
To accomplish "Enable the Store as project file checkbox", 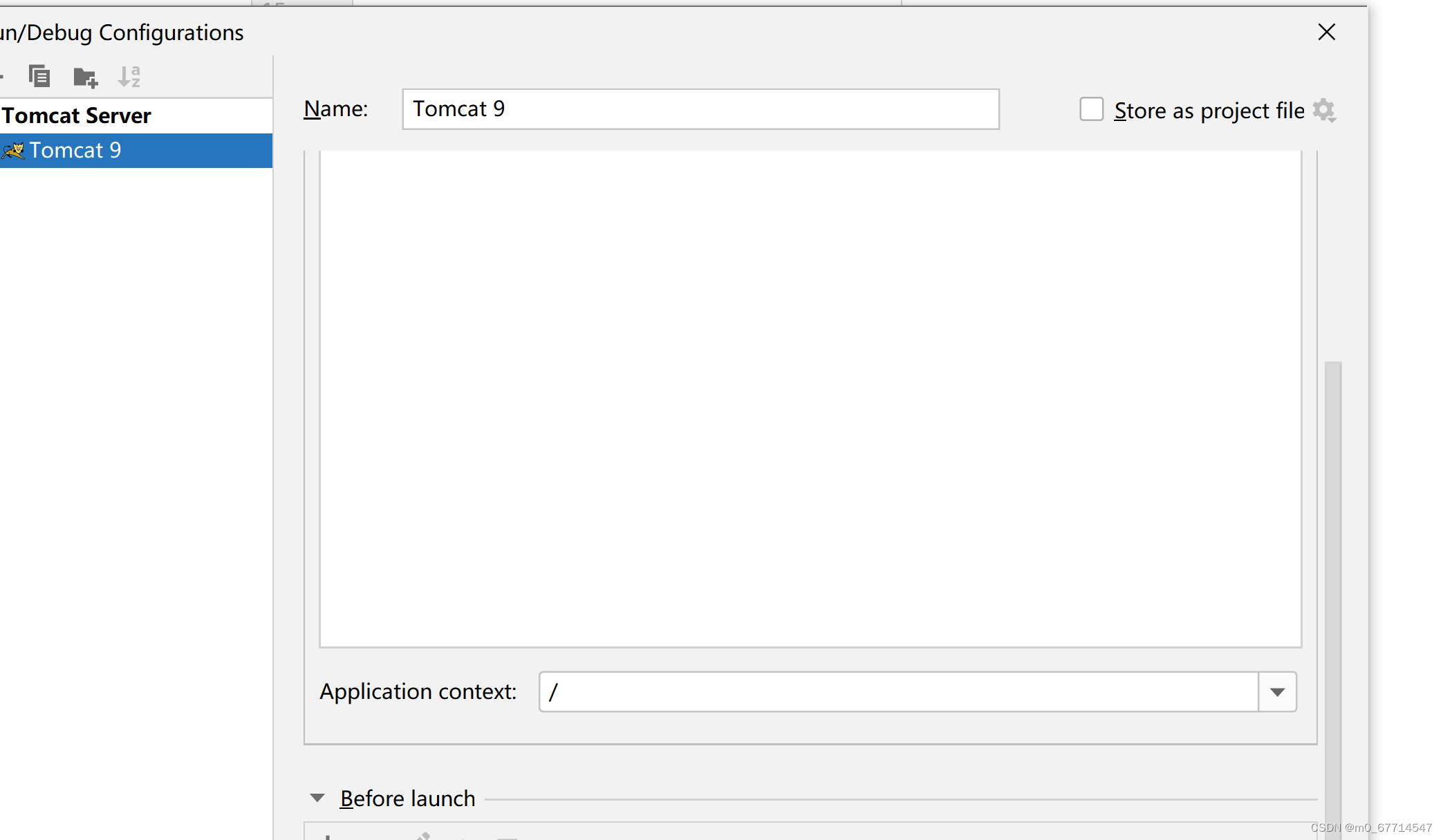I will pos(1091,109).
